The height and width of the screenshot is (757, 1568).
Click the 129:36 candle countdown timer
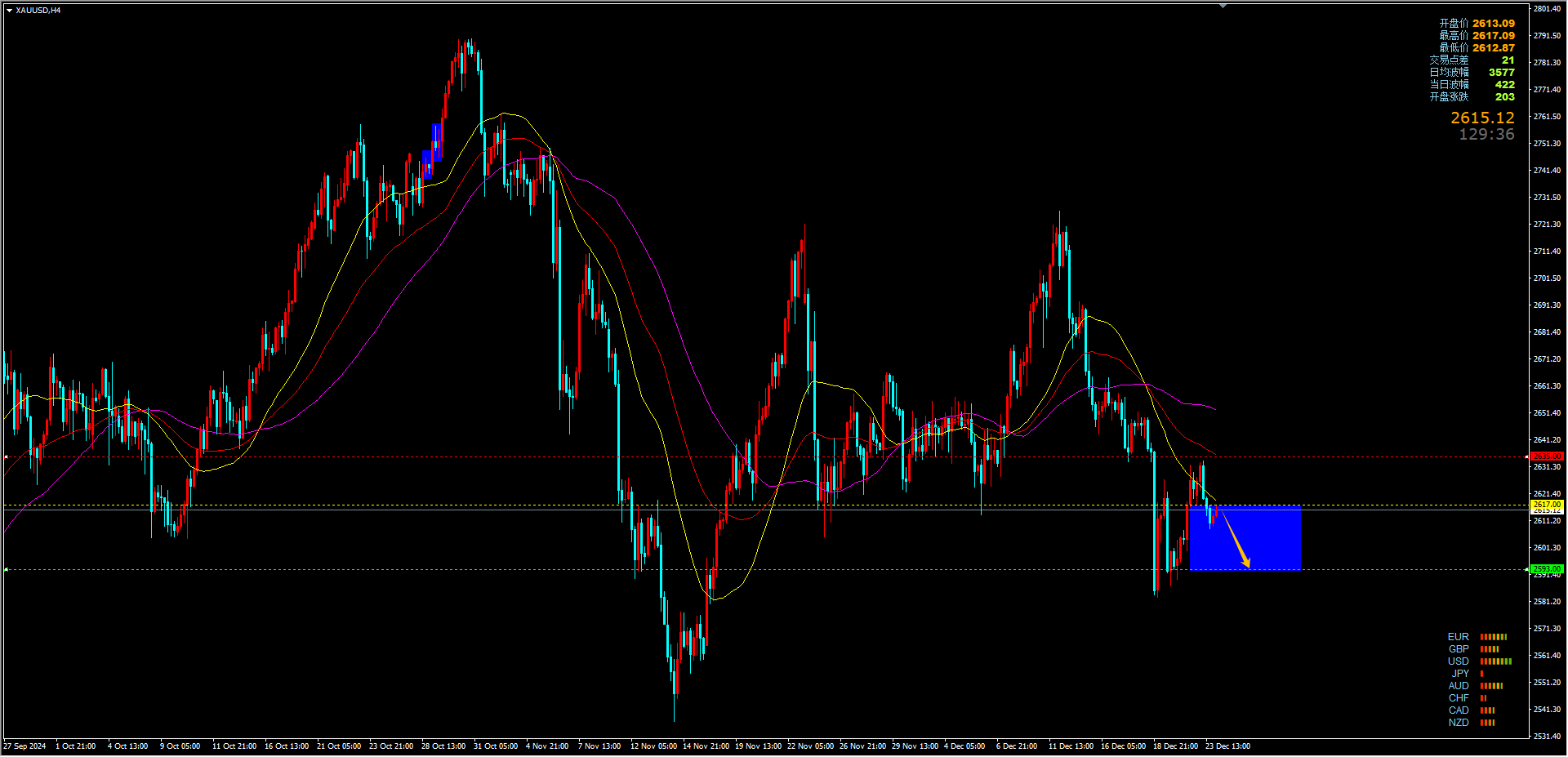pyautogui.click(x=1486, y=134)
